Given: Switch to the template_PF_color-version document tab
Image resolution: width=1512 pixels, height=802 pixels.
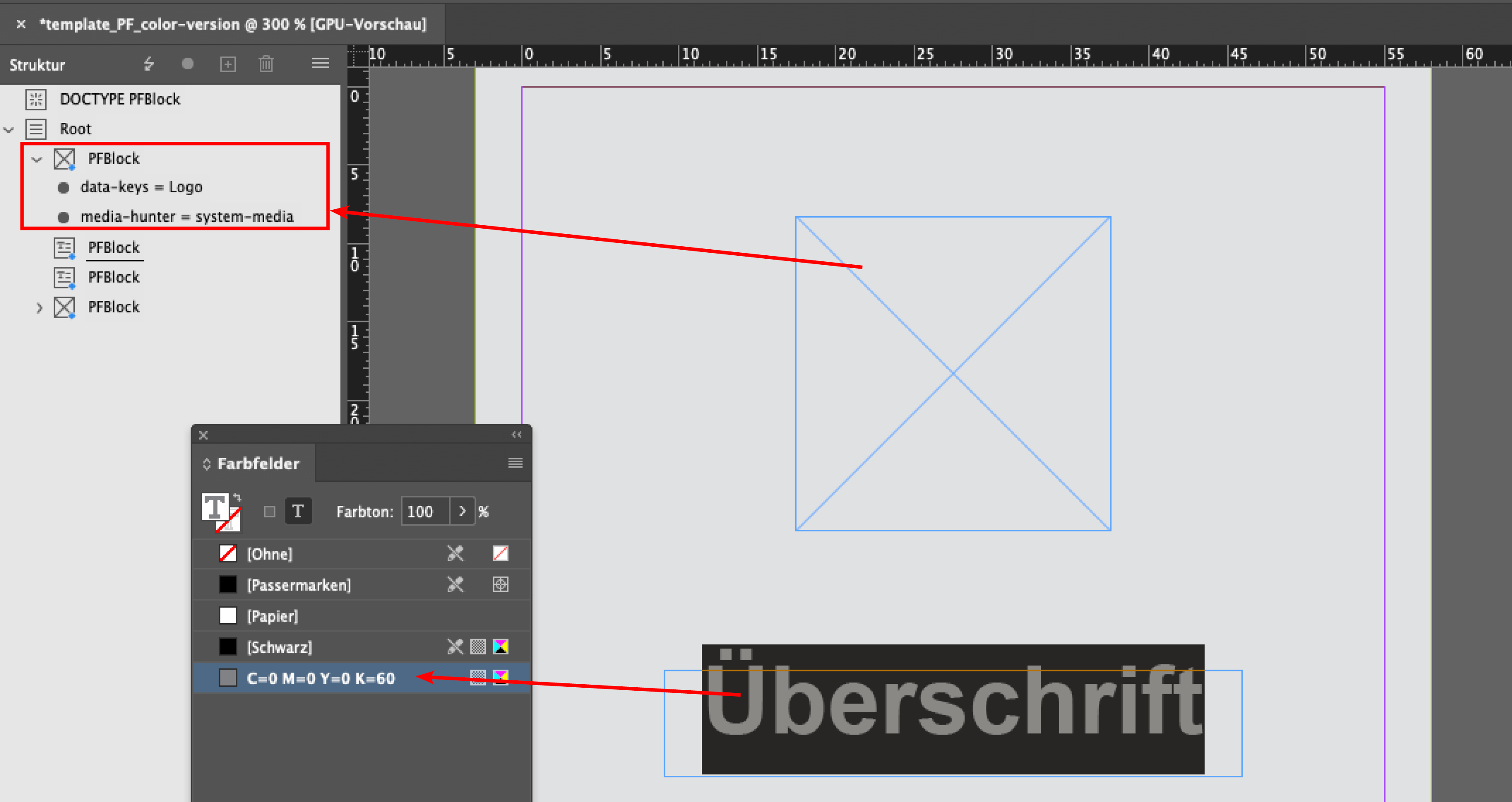Looking at the screenshot, I should tap(233, 24).
